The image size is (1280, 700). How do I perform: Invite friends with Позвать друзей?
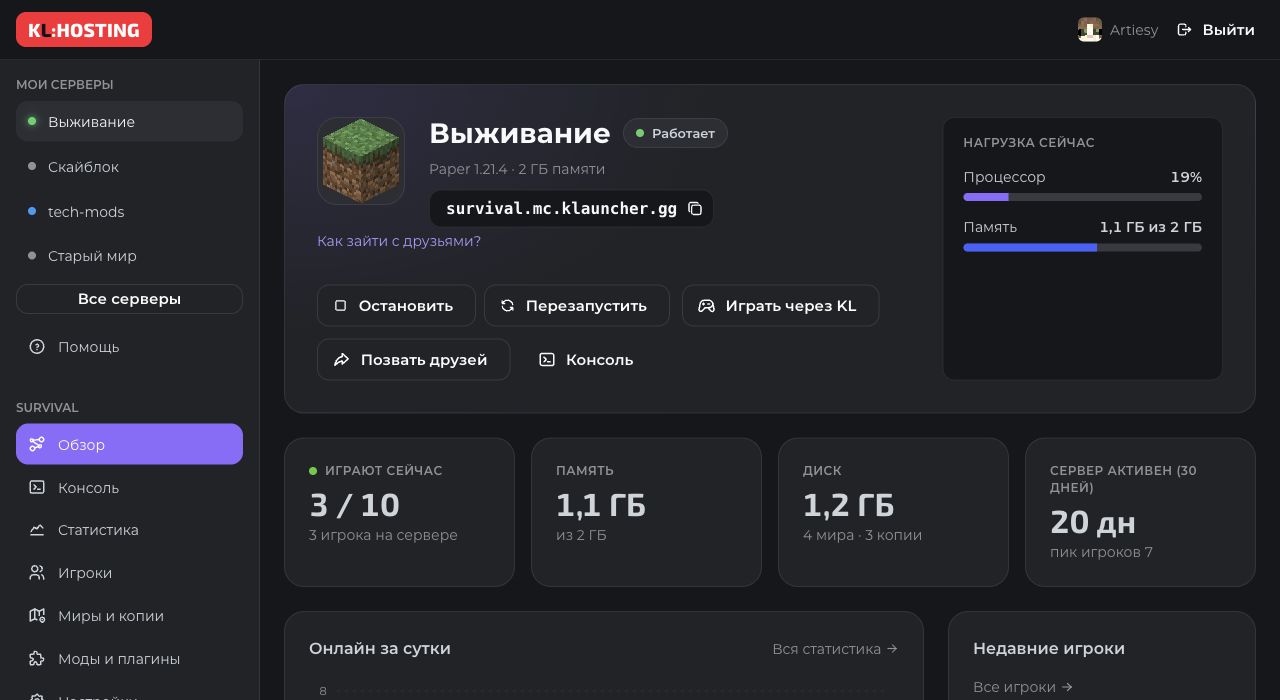point(413,360)
